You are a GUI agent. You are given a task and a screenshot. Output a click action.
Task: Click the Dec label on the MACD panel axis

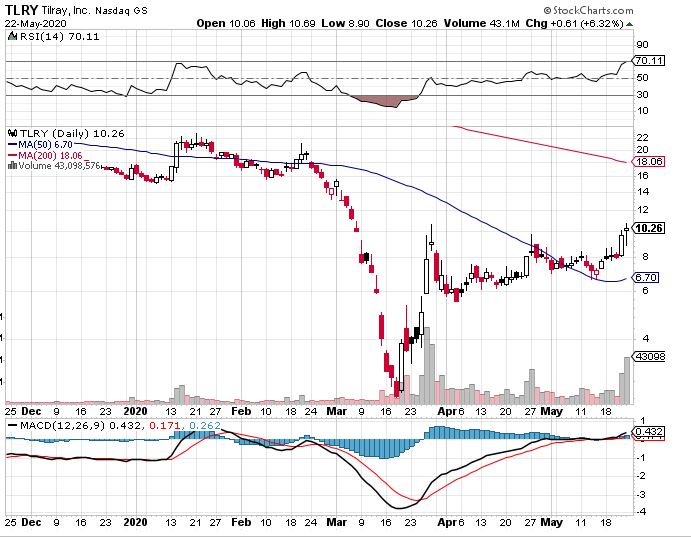[x=31, y=522]
